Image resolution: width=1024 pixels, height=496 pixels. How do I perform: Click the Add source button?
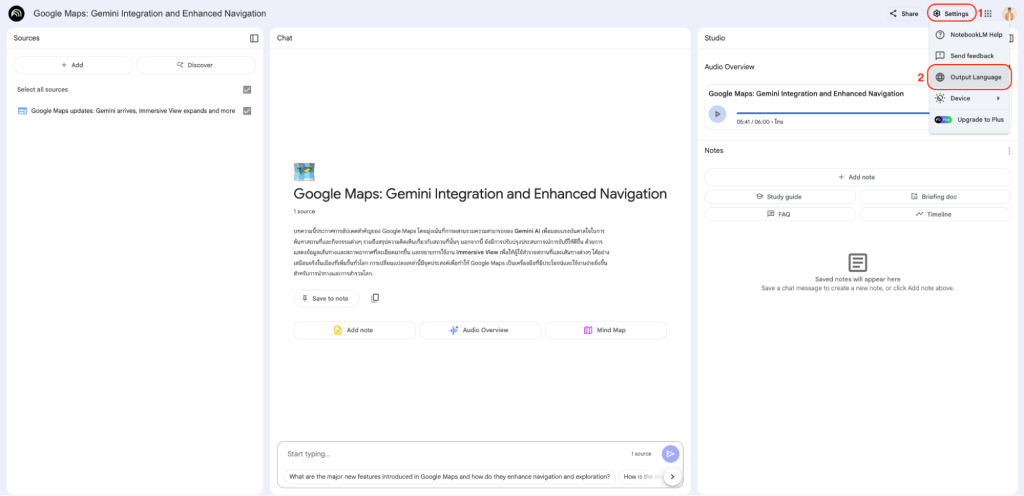(72, 65)
